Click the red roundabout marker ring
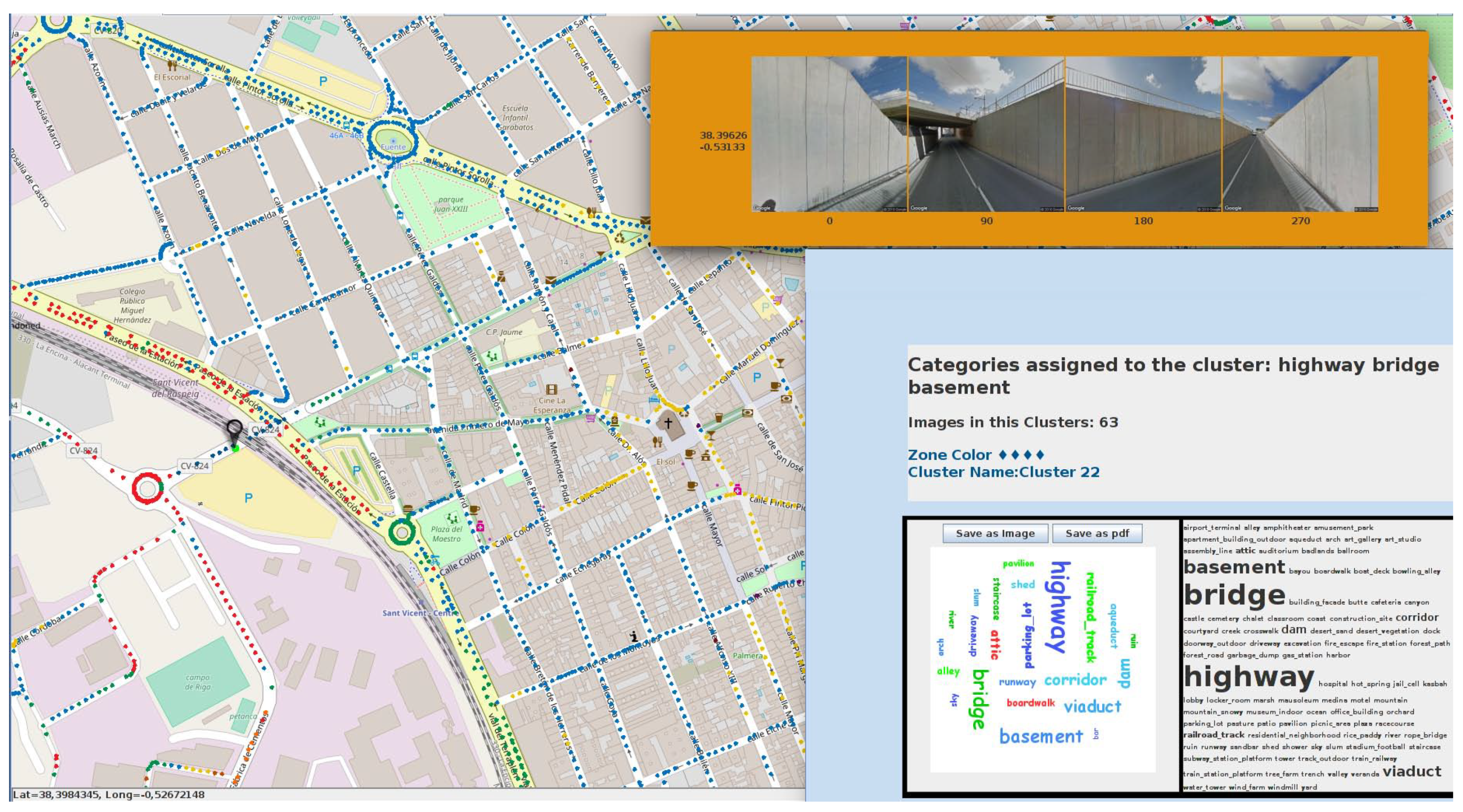Screen dimensions: 1463x812 tap(147, 488)
